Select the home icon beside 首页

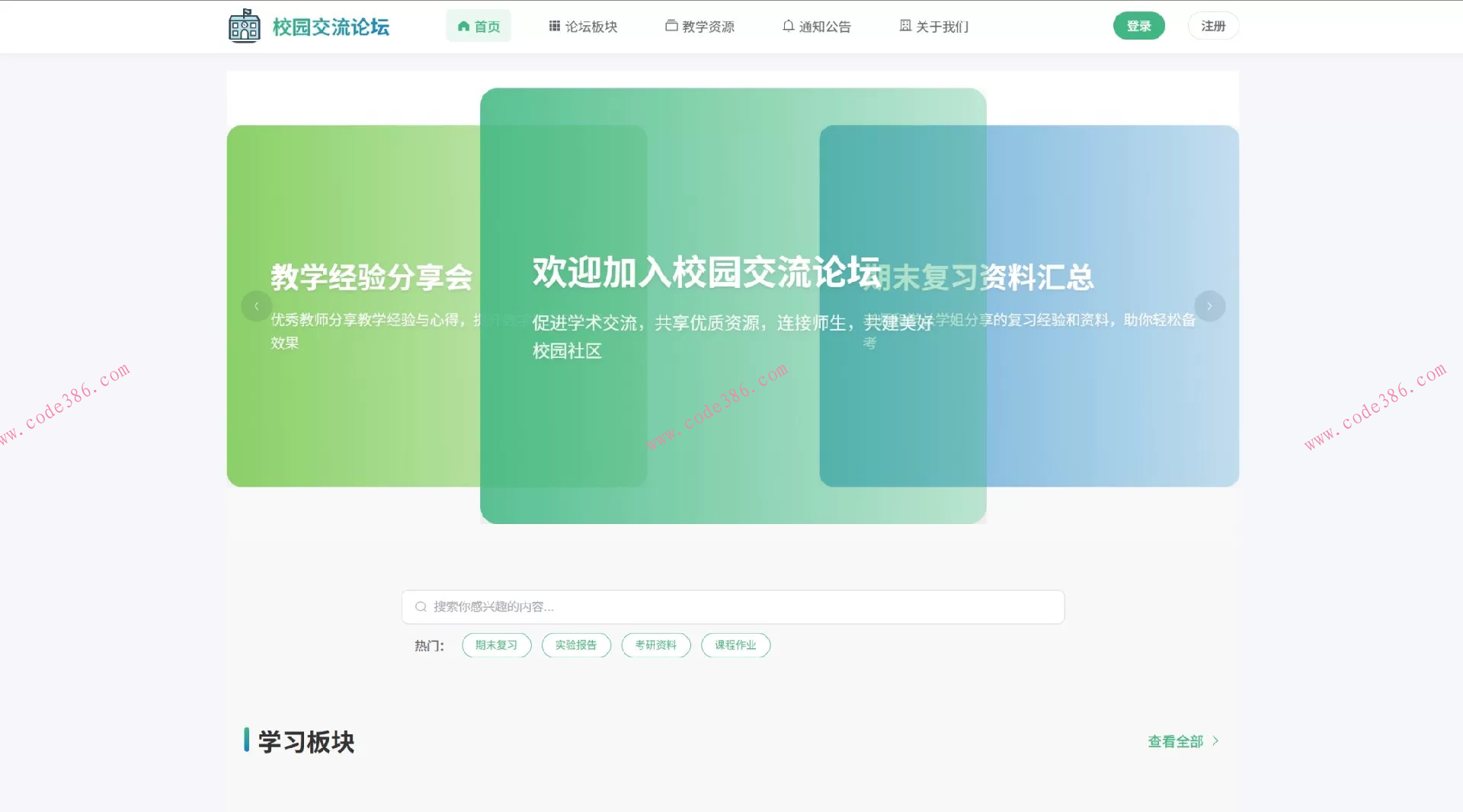point(463,25)
